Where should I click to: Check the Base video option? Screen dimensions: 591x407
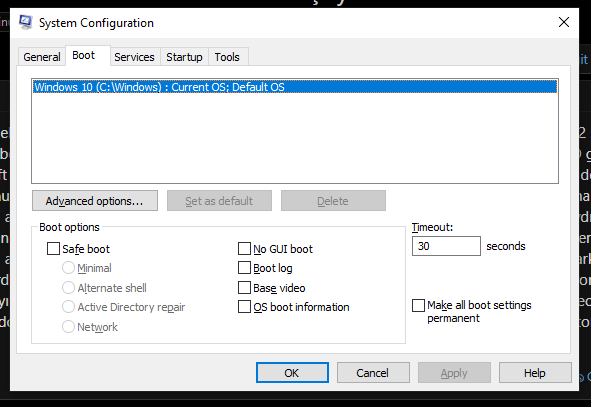pos(244,288)
